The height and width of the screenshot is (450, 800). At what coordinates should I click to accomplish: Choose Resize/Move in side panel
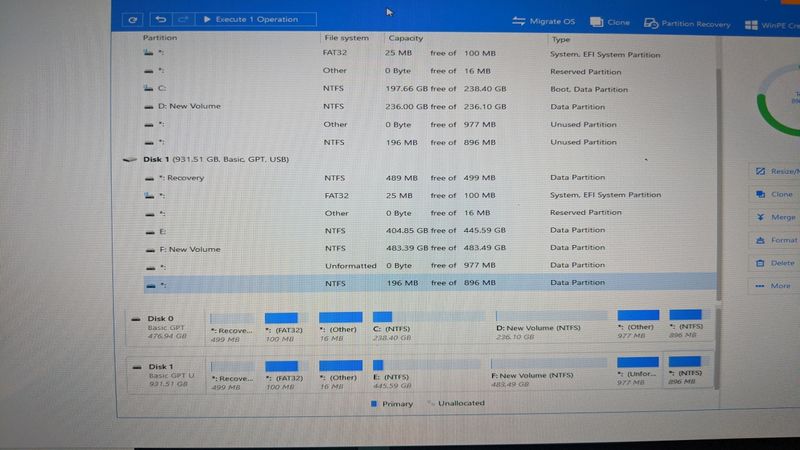pyautogui.click(x=774, y=171)
